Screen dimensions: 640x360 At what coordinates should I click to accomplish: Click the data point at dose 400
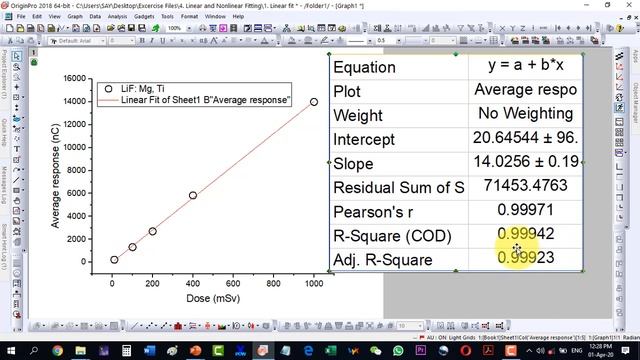[193, 196]
